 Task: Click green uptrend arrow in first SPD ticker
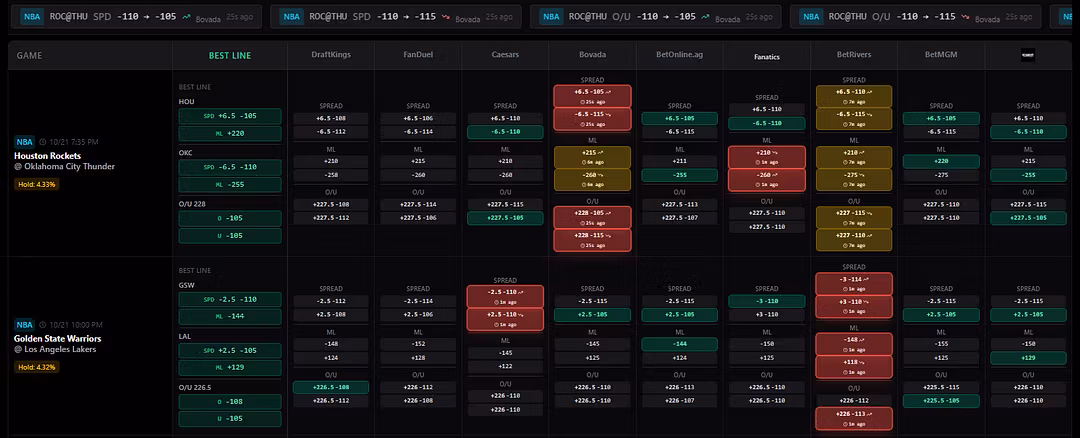coord(186,17)
